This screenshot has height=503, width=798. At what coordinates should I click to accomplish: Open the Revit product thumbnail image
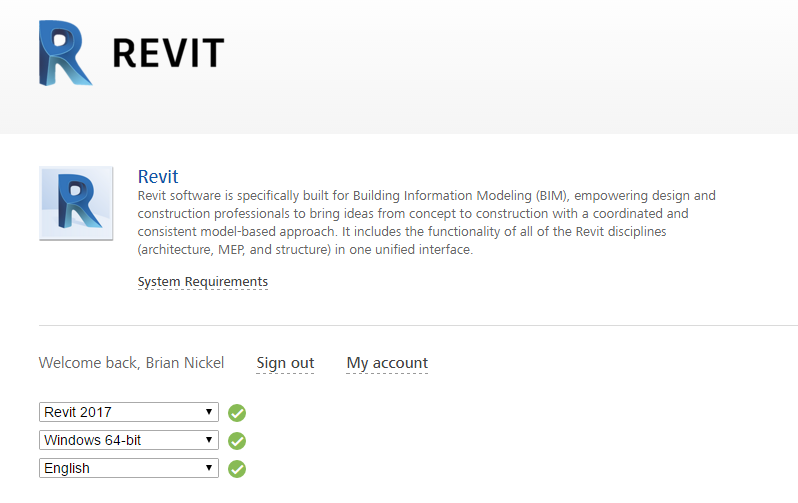pos(76,203)
